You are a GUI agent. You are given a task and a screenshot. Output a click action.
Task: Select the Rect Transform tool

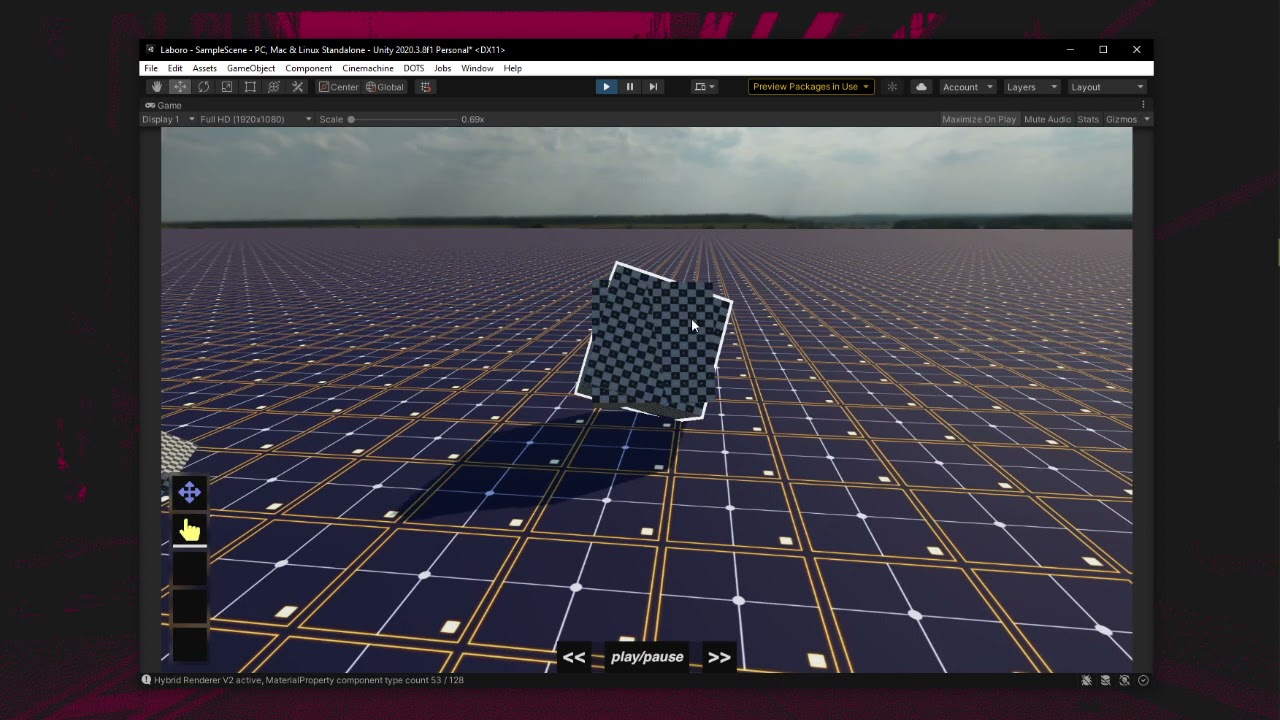click(250, 87)
